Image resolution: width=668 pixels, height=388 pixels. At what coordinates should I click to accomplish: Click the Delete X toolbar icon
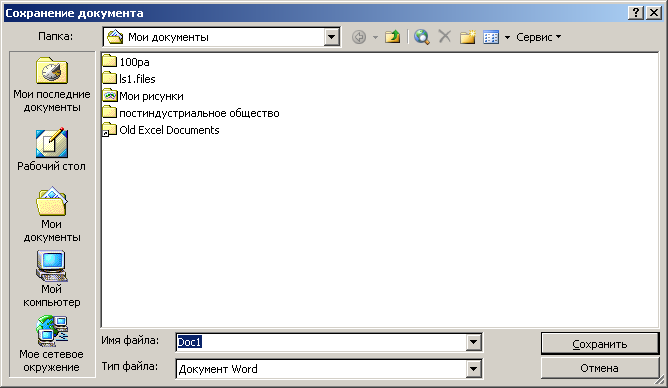[445, 37]
